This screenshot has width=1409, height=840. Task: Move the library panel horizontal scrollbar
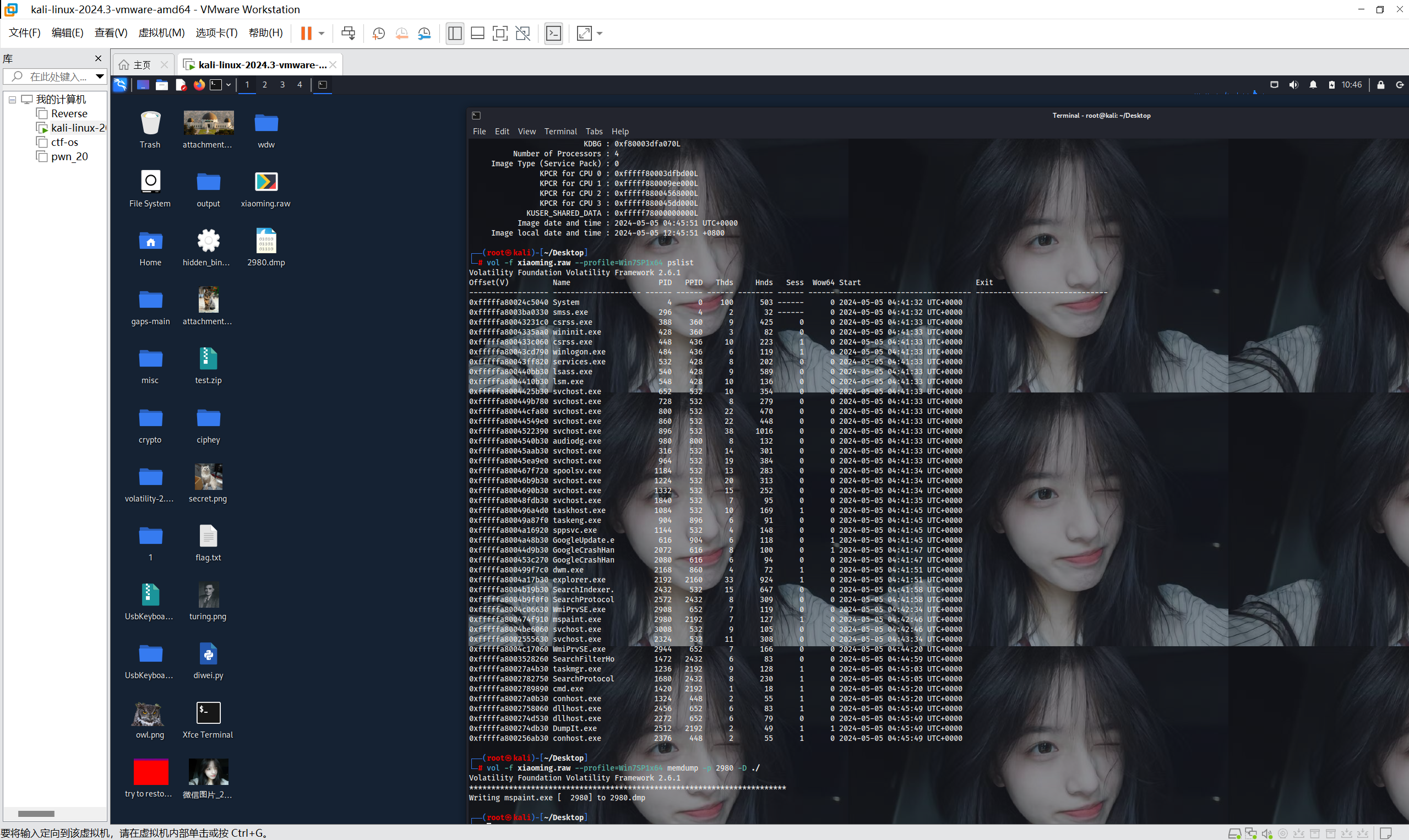[36, 814]
